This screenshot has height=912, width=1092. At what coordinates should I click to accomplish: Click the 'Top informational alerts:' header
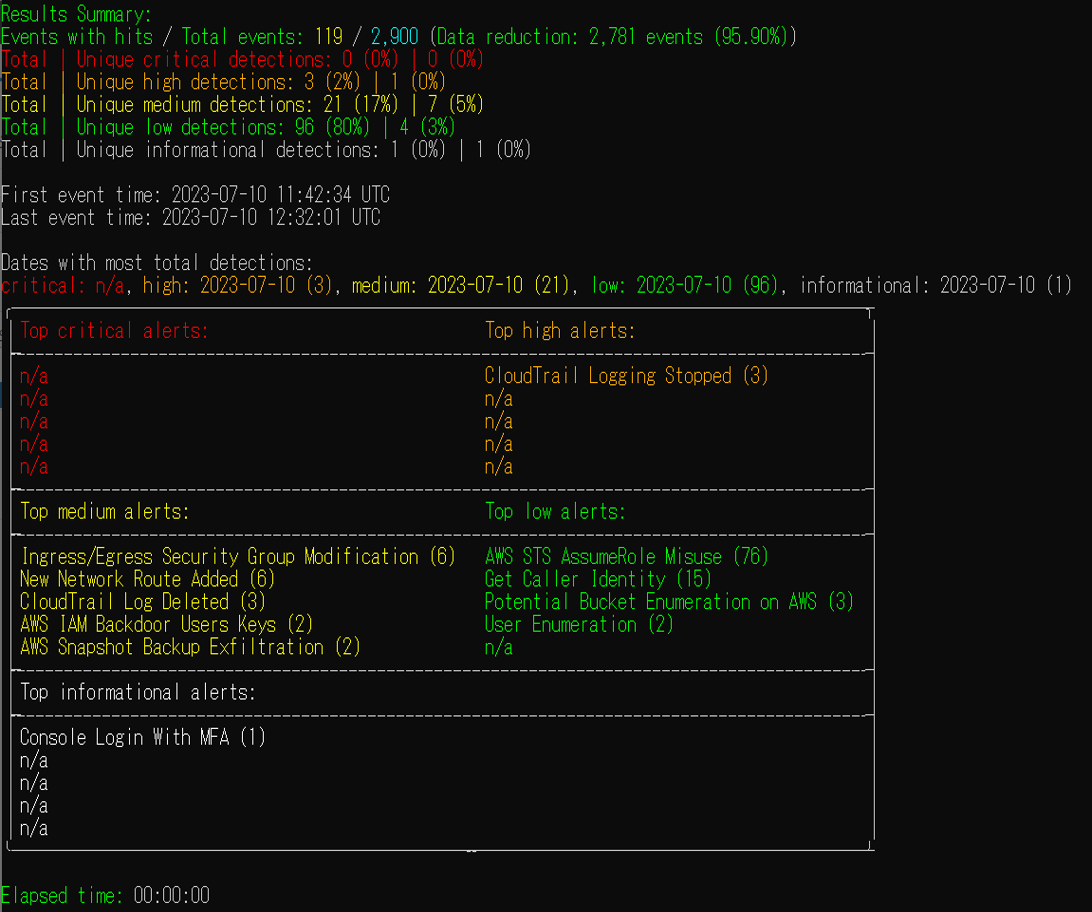click(138, 692)
